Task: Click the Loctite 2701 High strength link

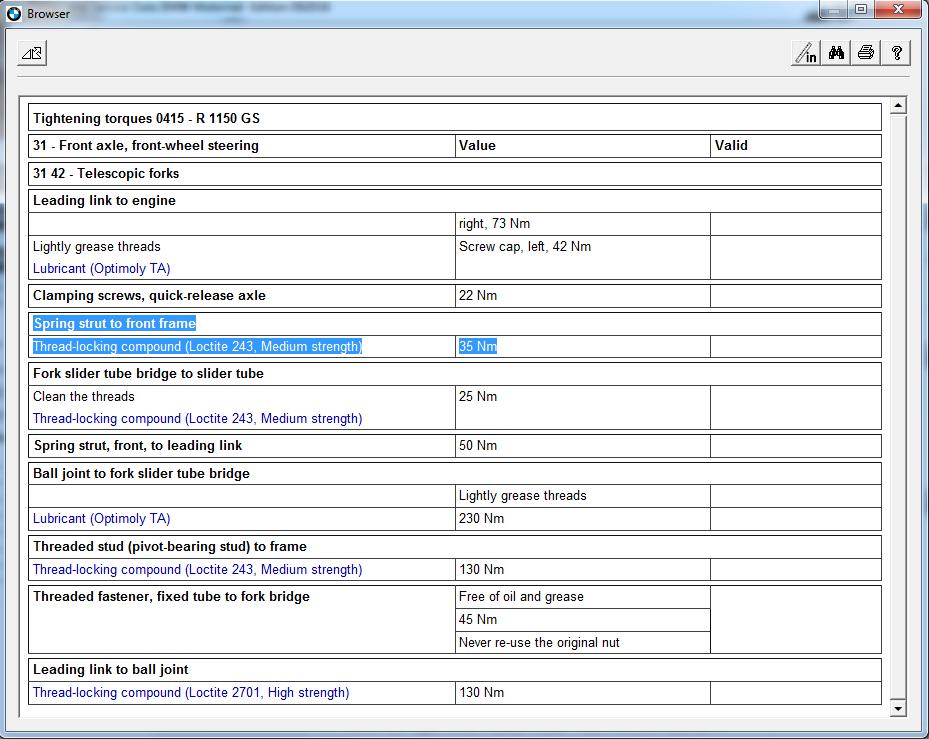Action: pyautogui.click(x=191, y=692)
